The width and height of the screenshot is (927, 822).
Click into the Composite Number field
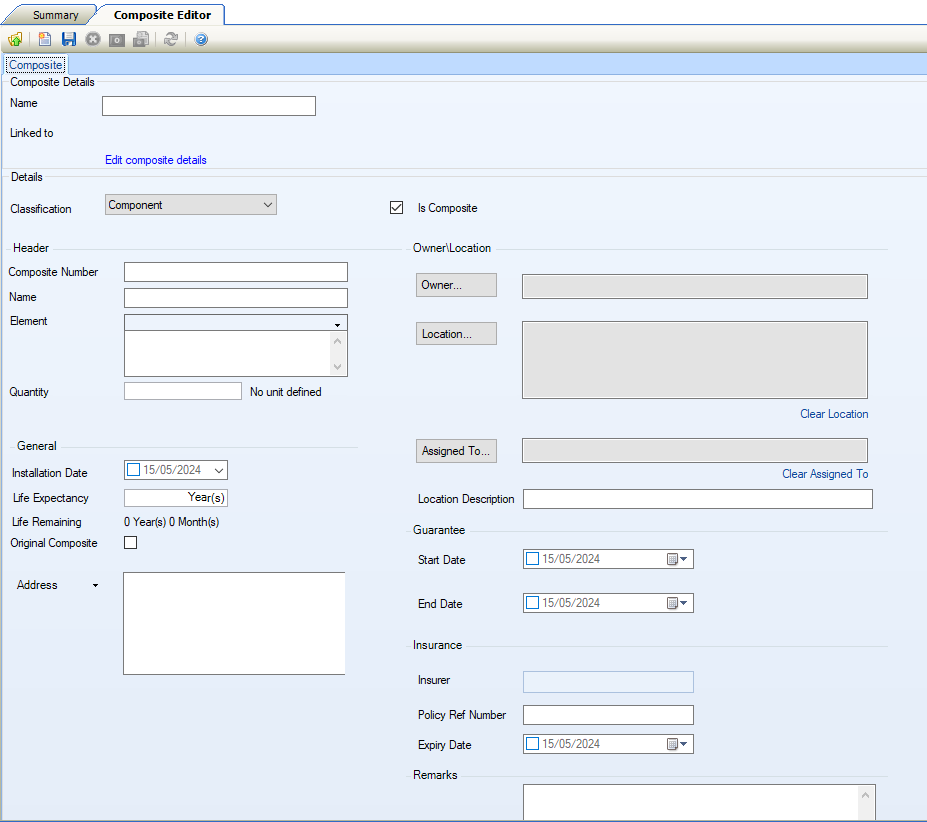click(x=236, y=272)
